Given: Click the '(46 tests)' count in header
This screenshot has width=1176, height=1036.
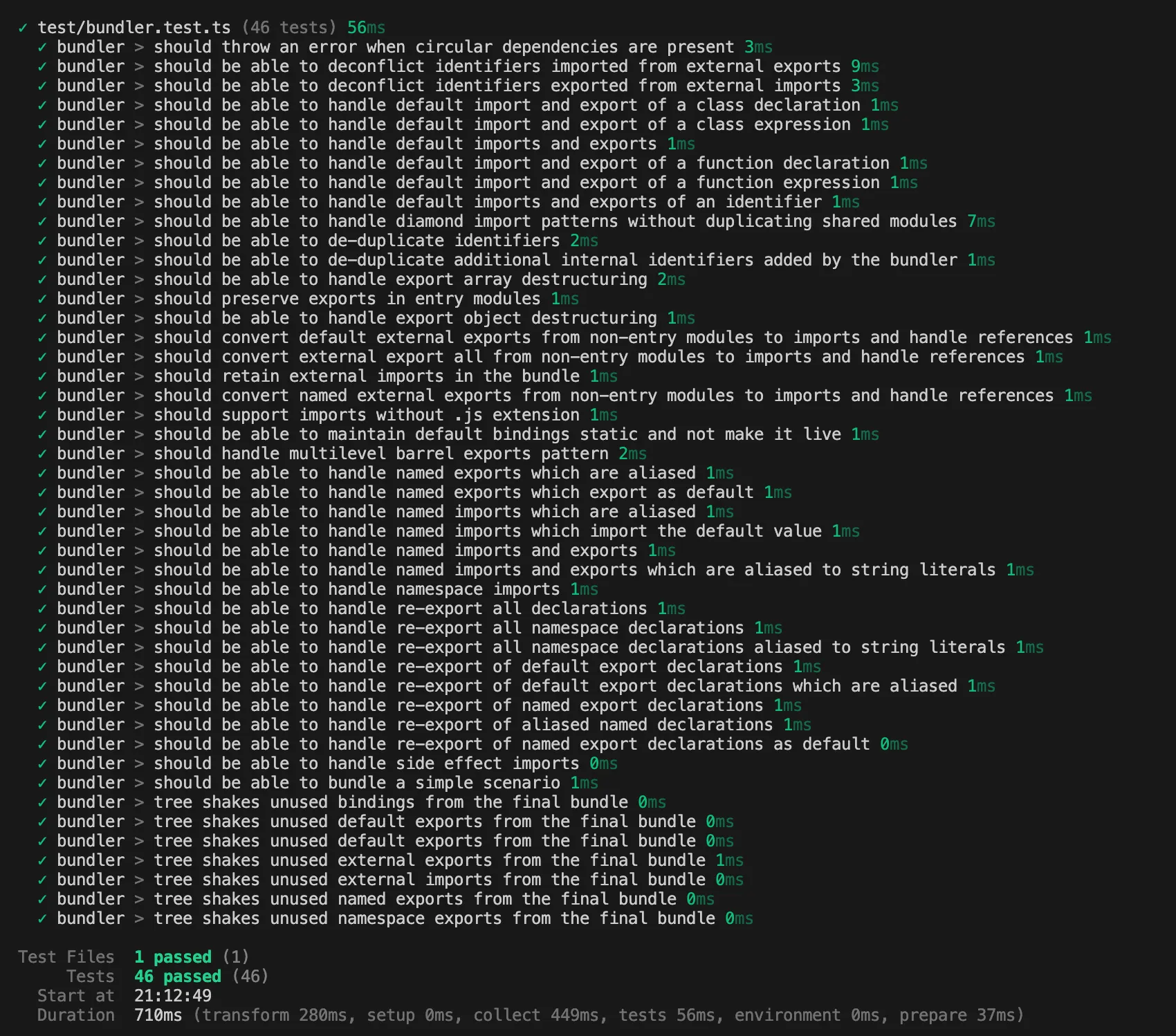Looking at the screenshot, I should (289, 28).
